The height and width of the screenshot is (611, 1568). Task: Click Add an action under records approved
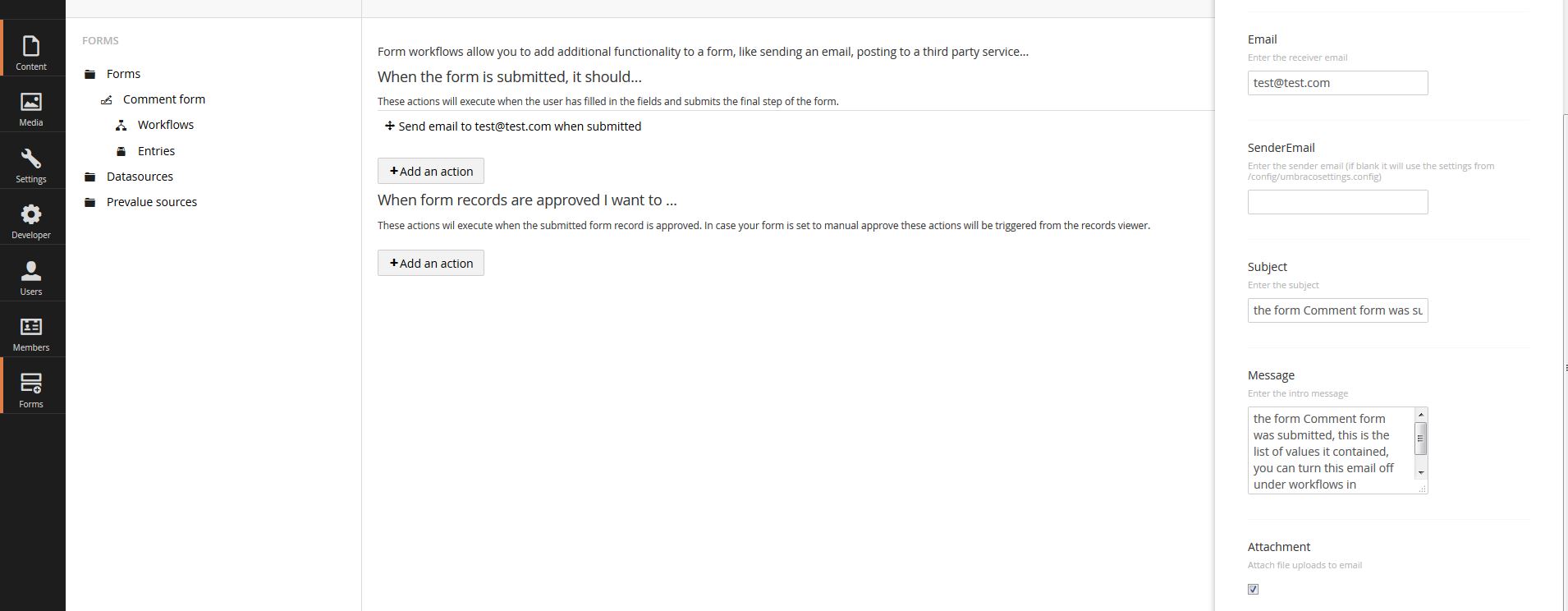pyautogui.click(x=431, y=263)
